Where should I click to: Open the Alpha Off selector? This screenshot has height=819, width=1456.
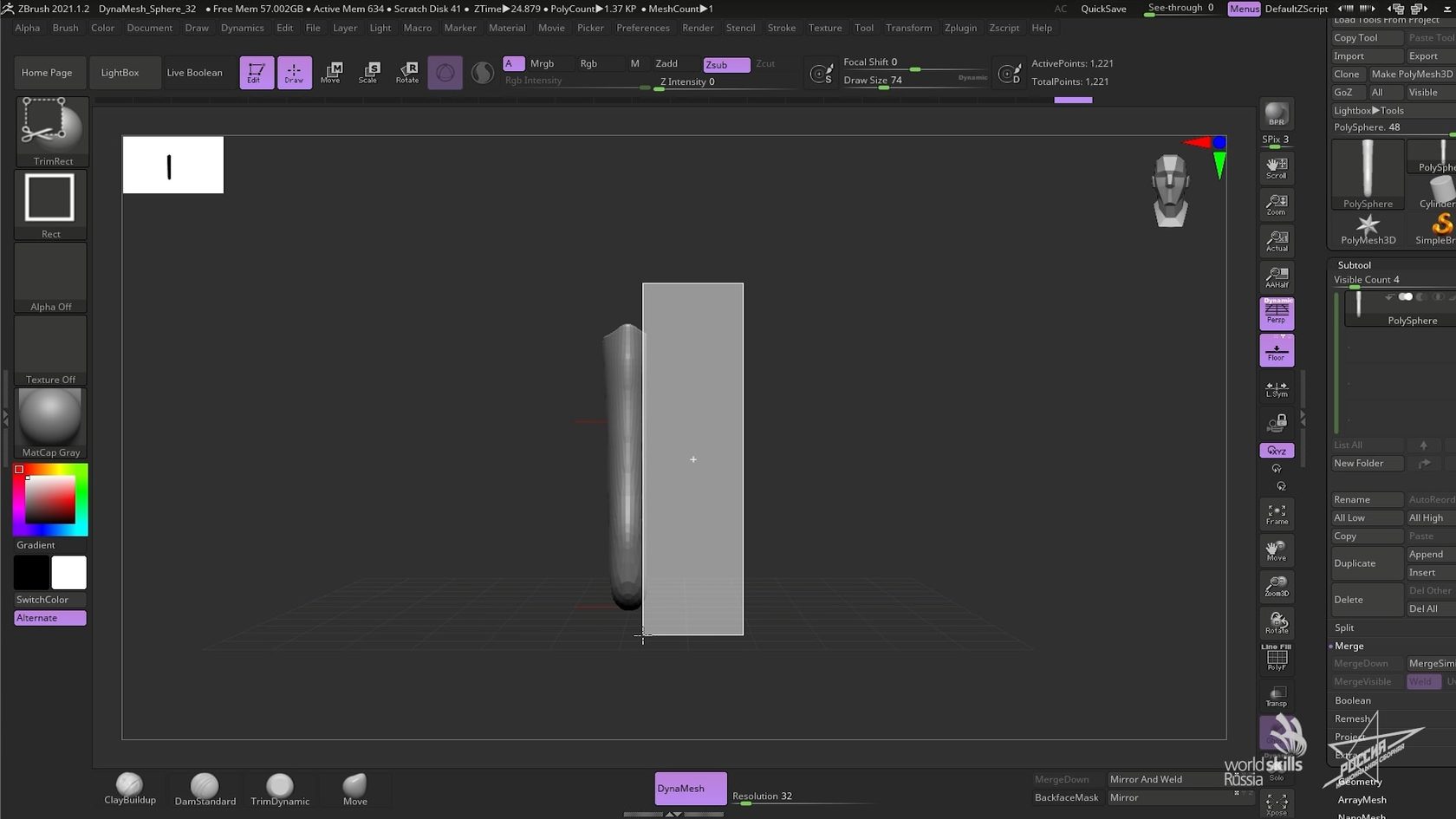click(51, 277)
